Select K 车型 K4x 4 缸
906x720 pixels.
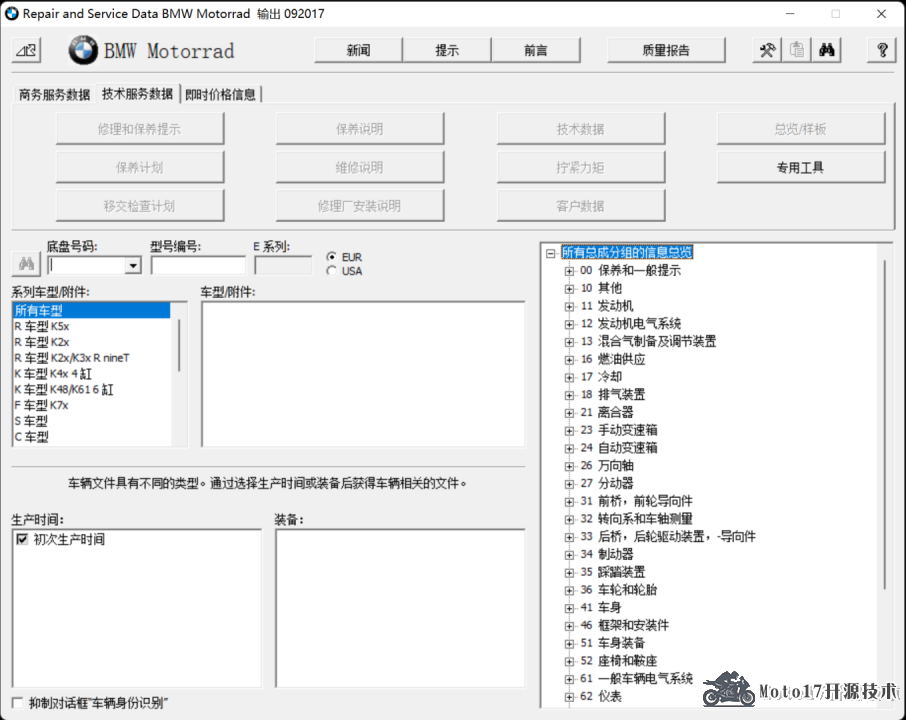(x=91, y=374)
